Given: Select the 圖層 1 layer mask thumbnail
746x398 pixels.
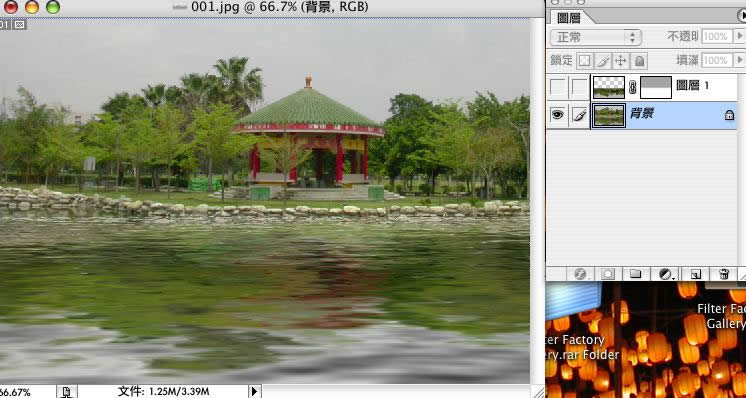Looking at the screenshot, I should pyautogui.click(x=656, y=87).
